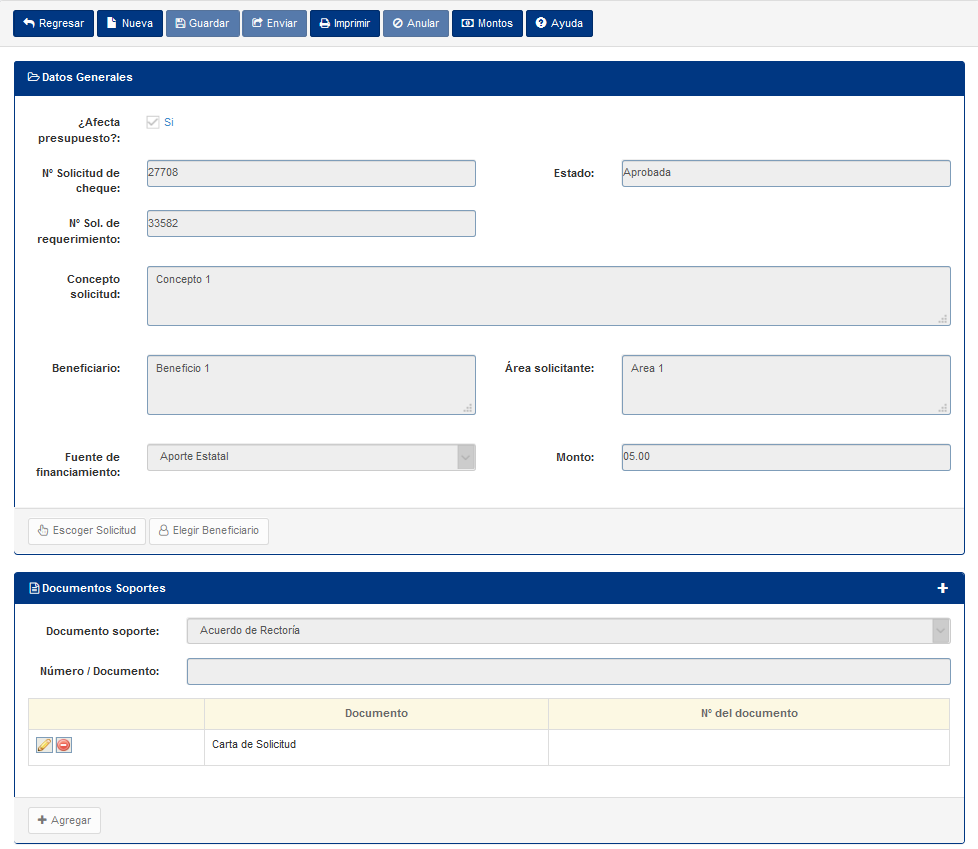Send the request with Enviar
Screen dimensions: 978x849
pos(274,24)
